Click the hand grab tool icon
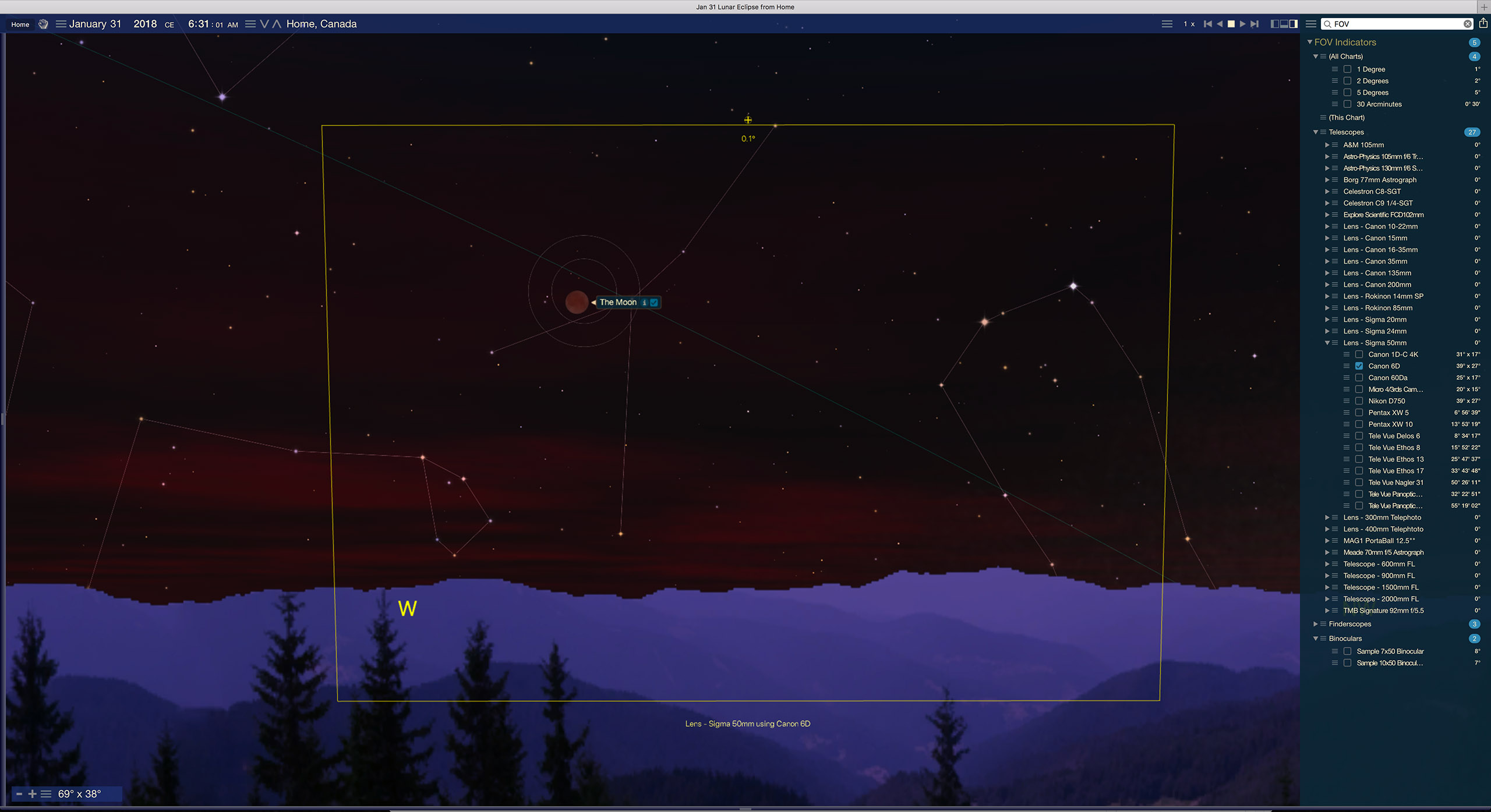Viewport: 1491px width, 812px height. [x=43, y=24]
